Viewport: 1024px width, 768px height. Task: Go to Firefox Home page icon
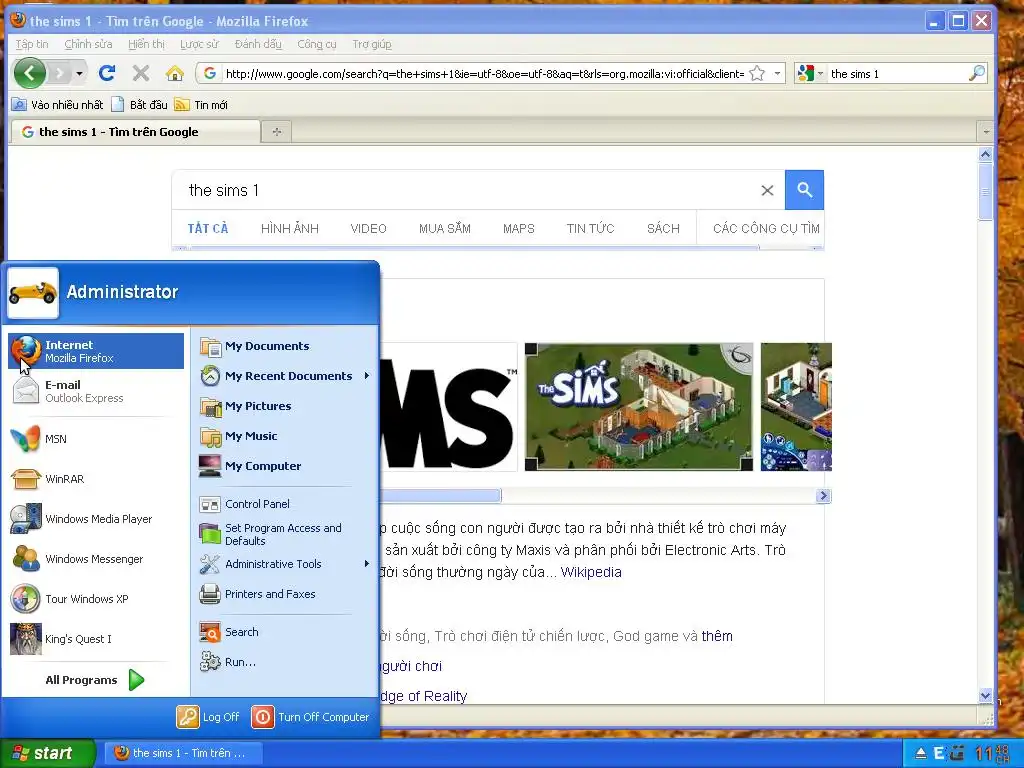point(174,73)
